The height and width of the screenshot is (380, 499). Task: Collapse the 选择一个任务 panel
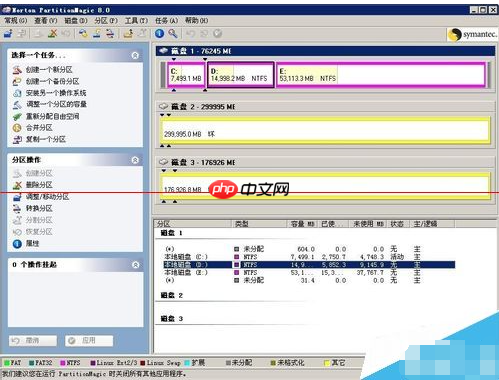pos(135,55)
